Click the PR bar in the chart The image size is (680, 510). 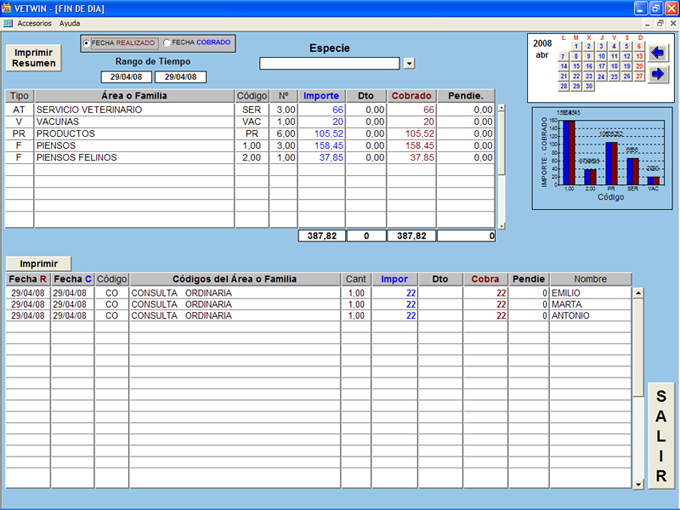[611, 163]
